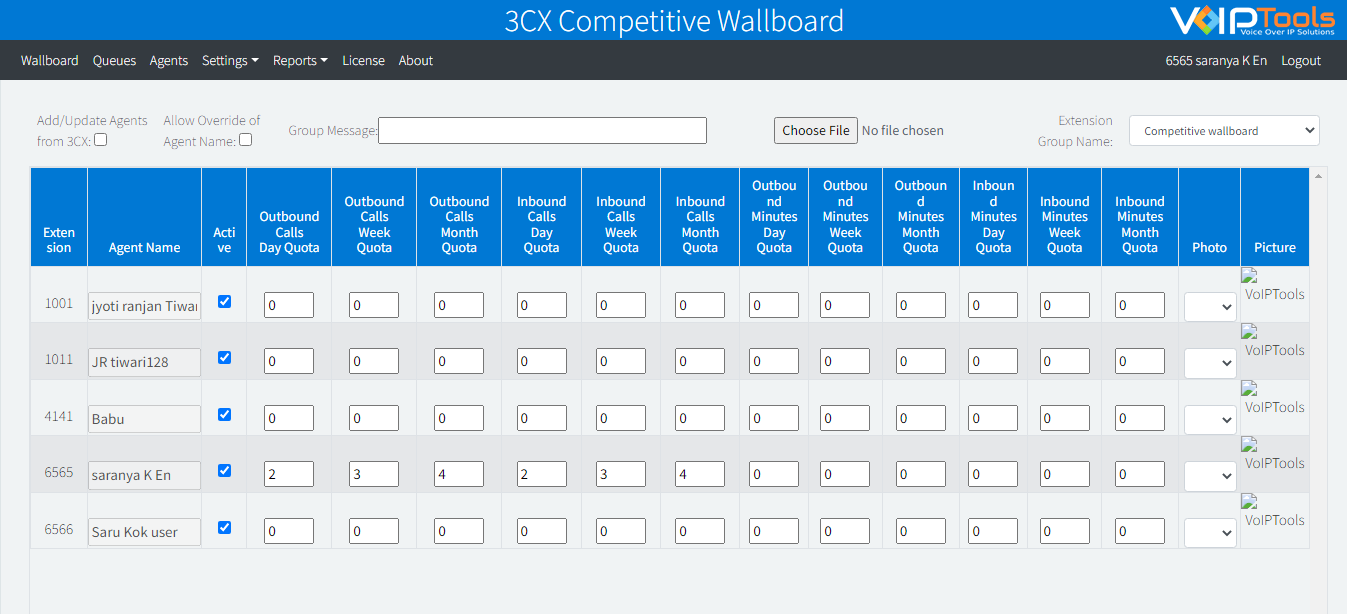Screen dimensions: 1347x614
Task: Click extension number 4141
Action: click(x=59, y=416)
